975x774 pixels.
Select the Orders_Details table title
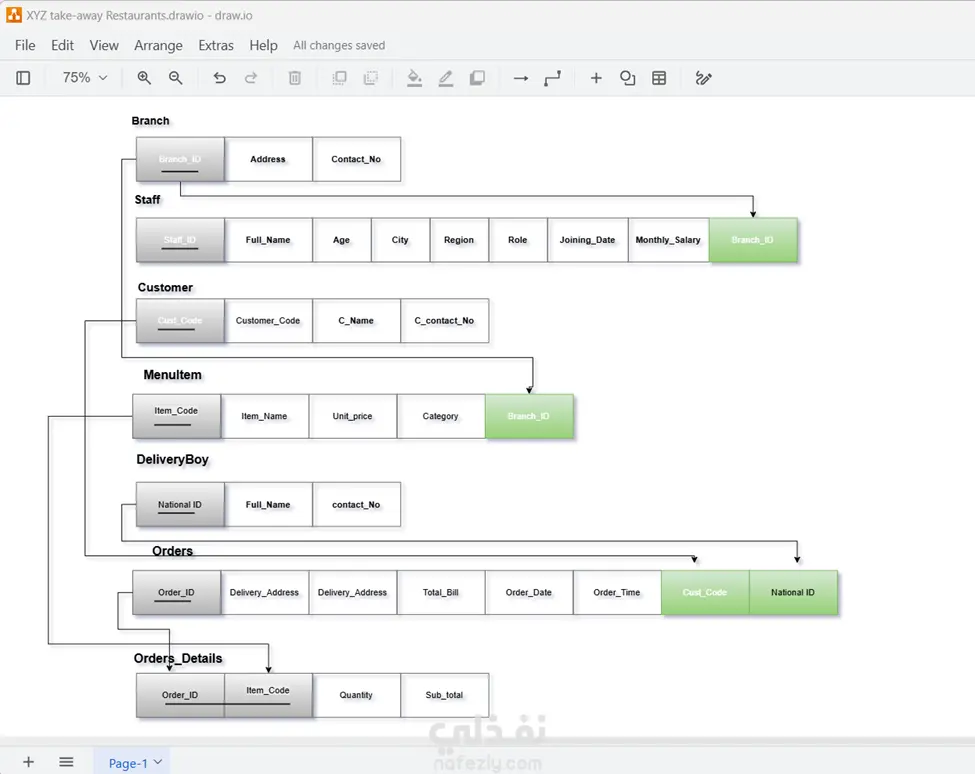(178, 658)
